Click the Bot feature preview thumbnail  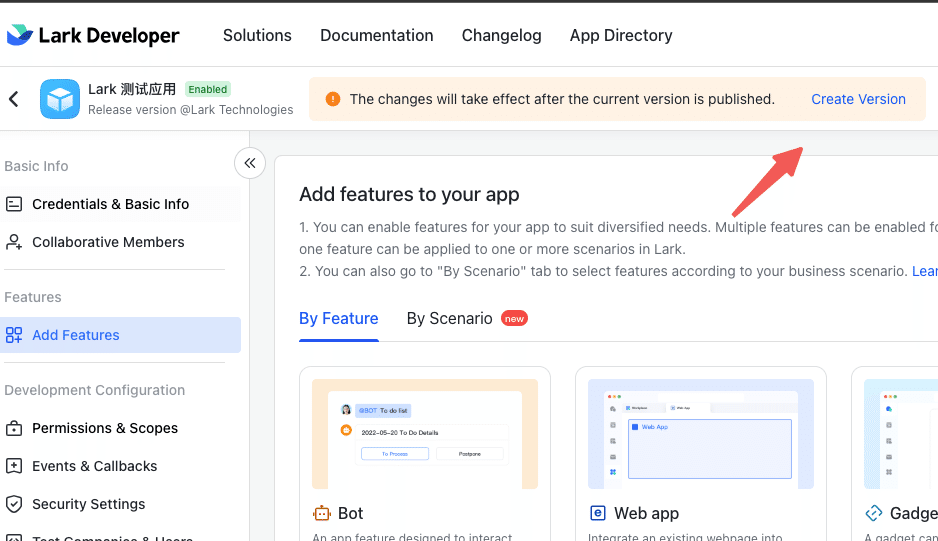pyautogui.click(x=425, y=434)
